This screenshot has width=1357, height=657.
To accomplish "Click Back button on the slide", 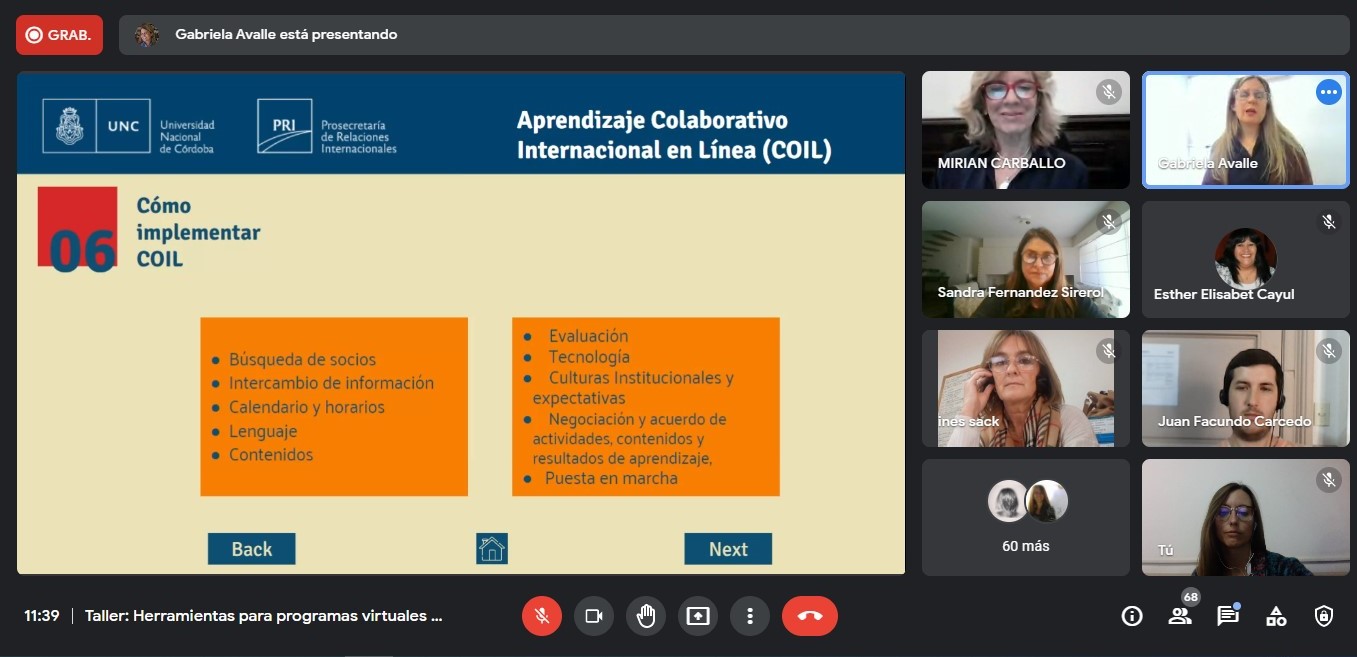I will (252, 549).
